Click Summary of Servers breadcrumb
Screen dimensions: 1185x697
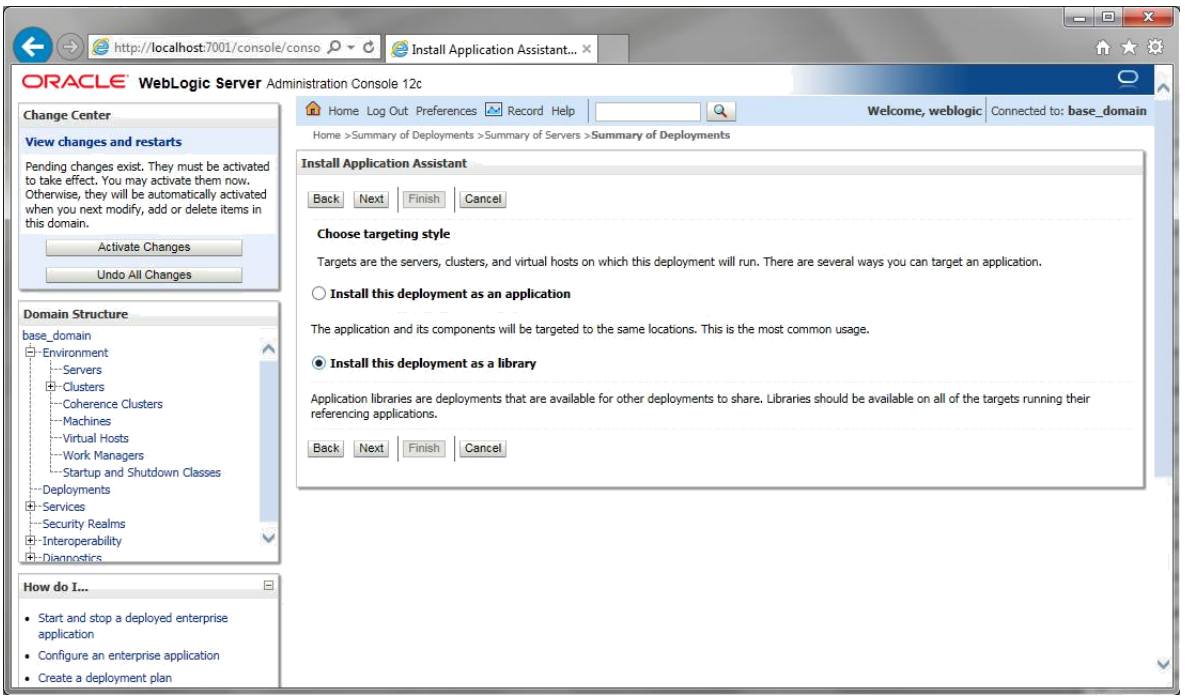[532, 135]
